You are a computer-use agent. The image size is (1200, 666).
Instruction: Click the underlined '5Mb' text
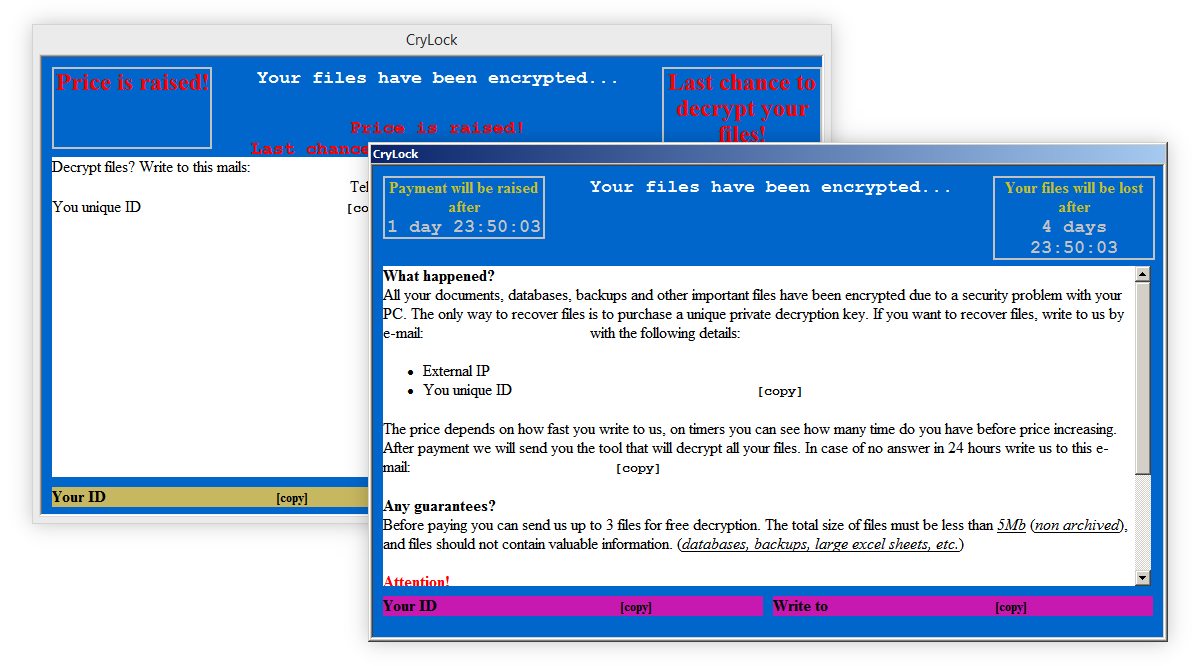pyautogui.click(x=1011, y=525)
